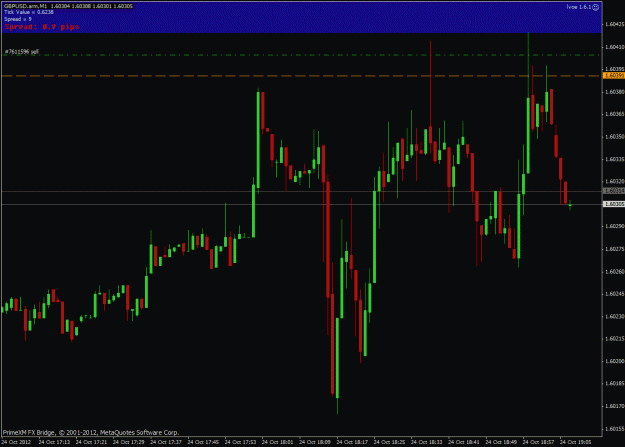Click the white "Spread = 9" label
The image size is (625, 447).
pyautogui.click(x=18, y=19)
